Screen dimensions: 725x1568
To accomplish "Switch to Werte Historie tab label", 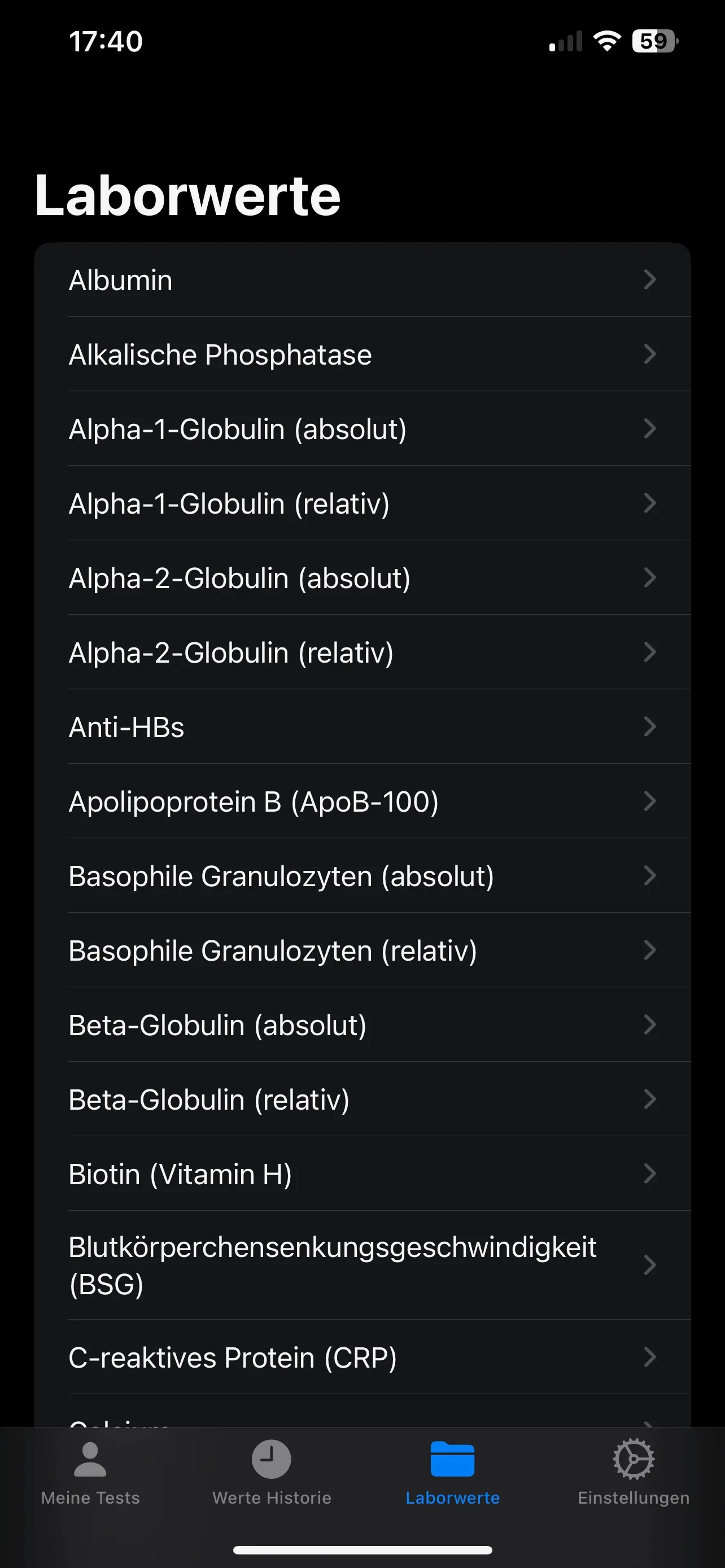I will click(x=272, y=1498).
